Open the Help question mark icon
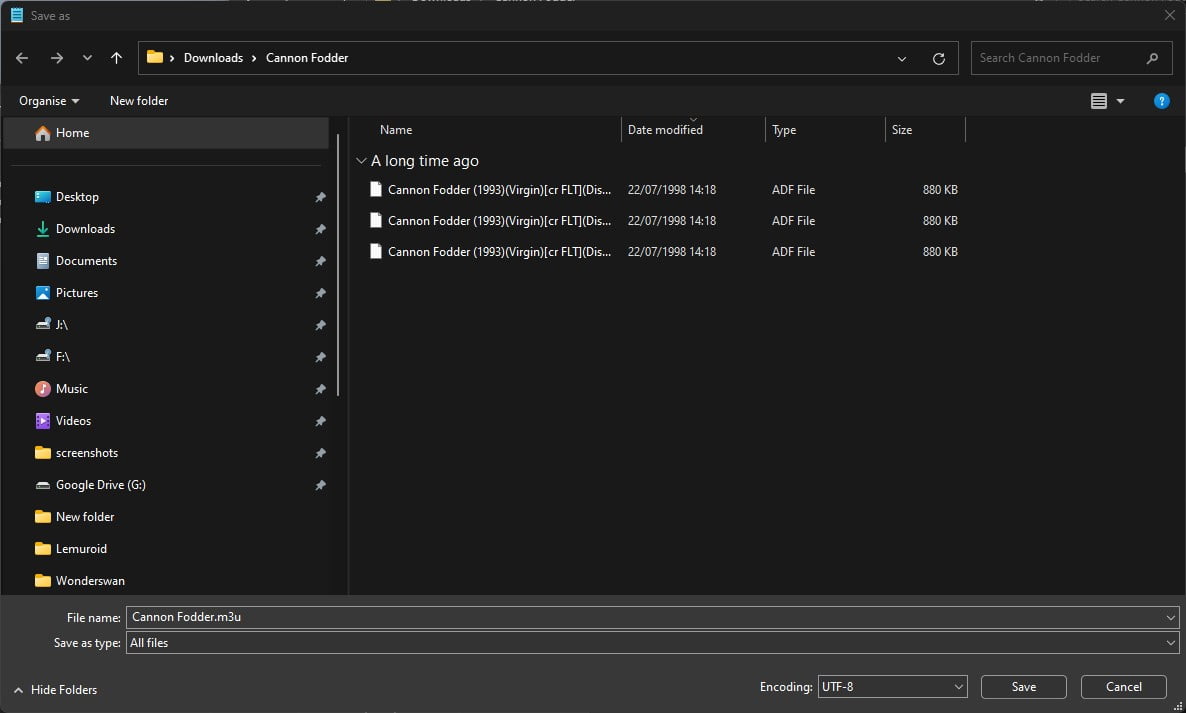Image resolution: width=1186 pixels, height=713 pixels. [1161, 101]
